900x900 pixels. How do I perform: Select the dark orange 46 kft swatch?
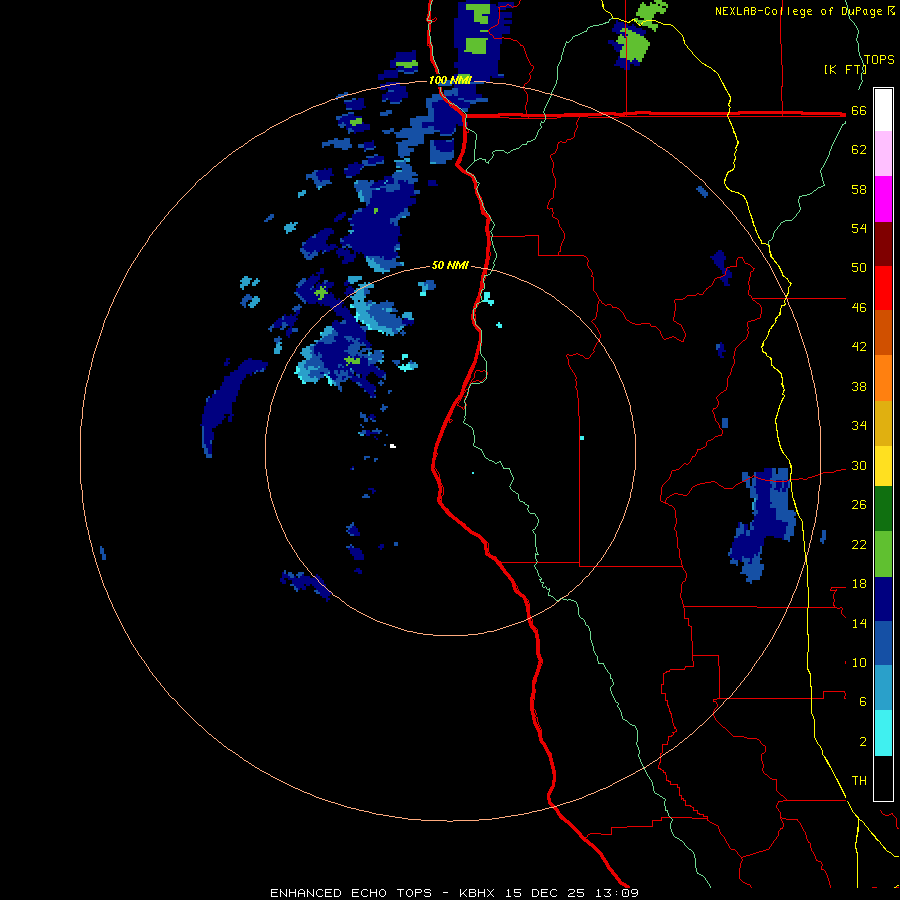(883, 333)
